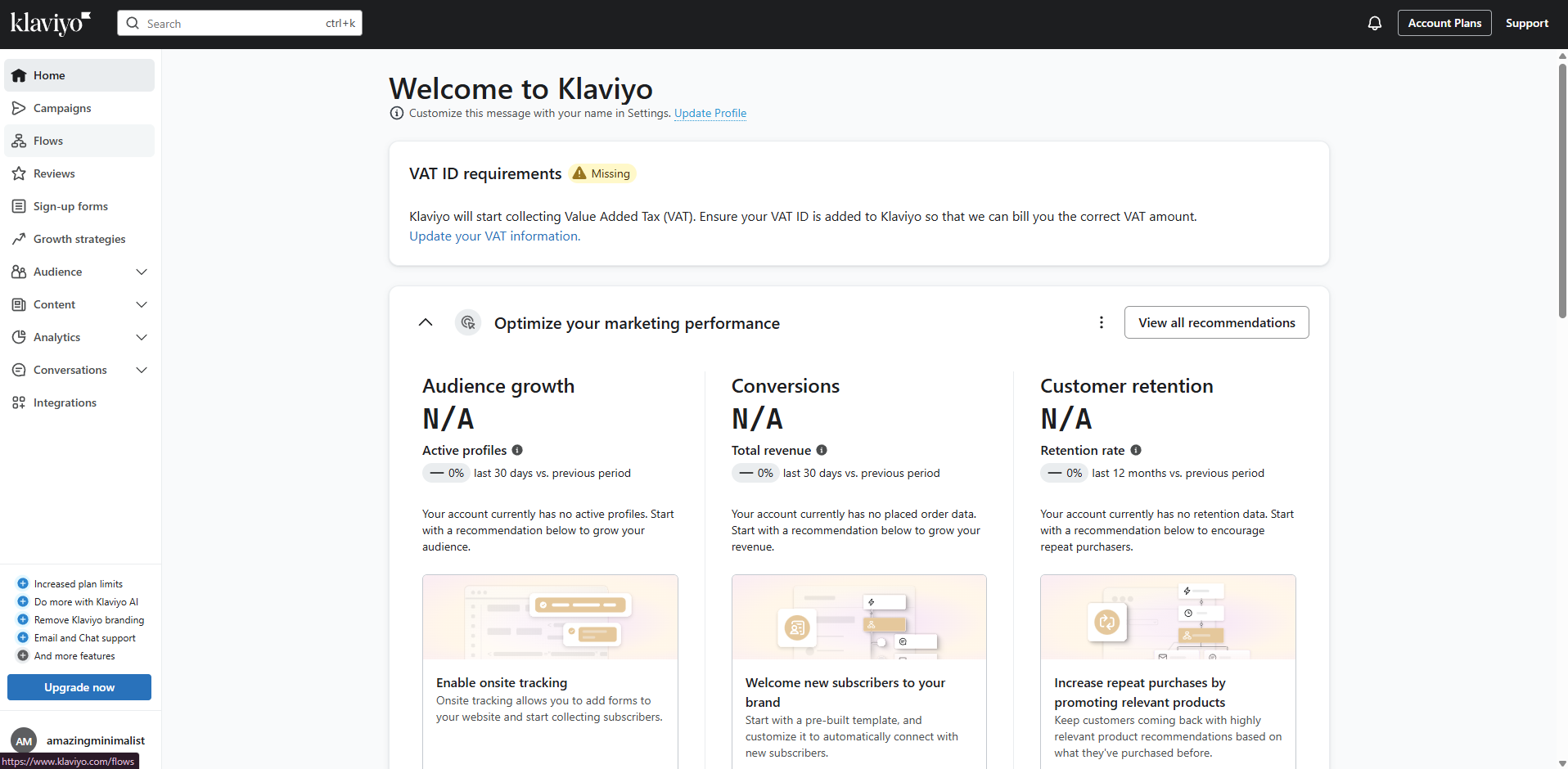1568x769 pixels.
Task: Click the Update Profile link
Action: tap(710, 113)
